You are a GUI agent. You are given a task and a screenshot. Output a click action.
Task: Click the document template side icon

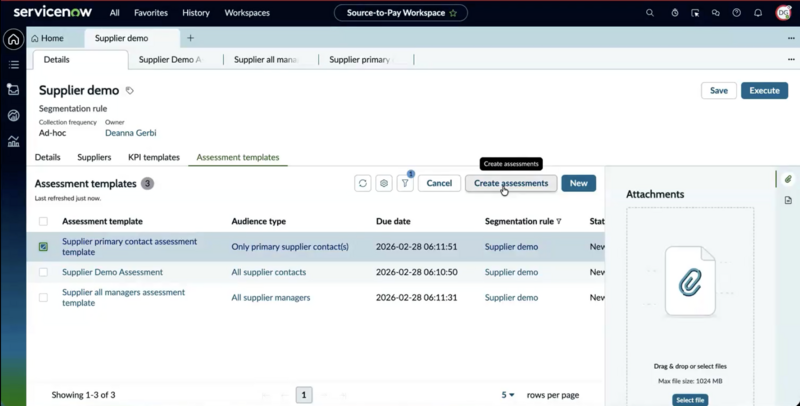coord(788,200)
